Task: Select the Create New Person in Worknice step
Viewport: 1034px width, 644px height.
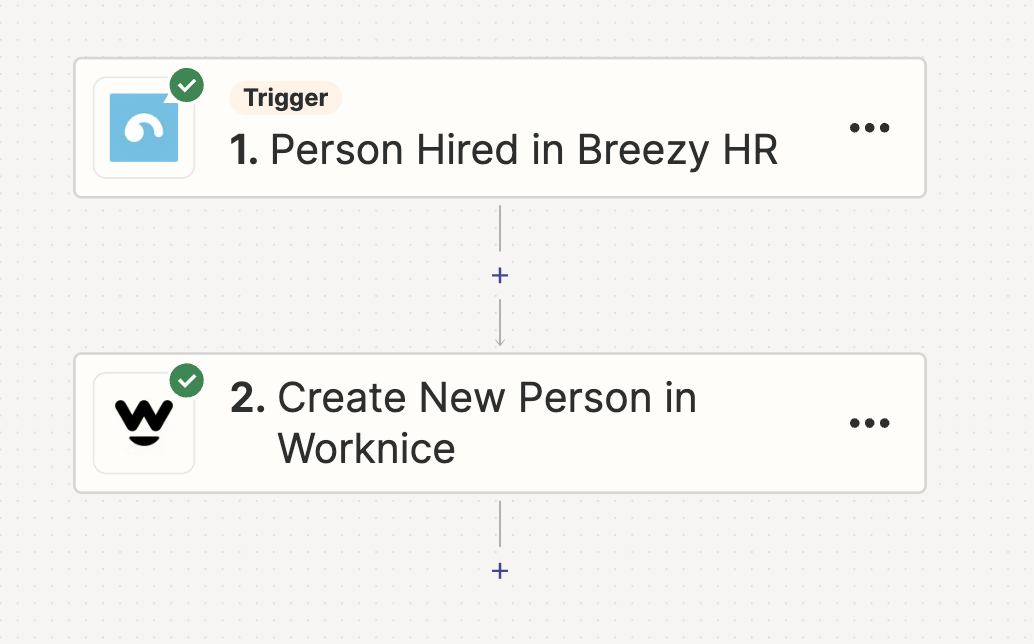Action: click(485, 422)
